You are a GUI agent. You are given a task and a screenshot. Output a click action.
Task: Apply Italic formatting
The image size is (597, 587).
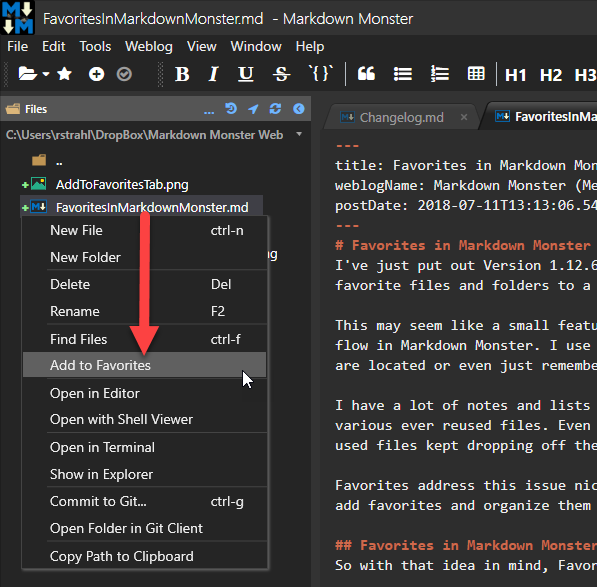point(214,74)
